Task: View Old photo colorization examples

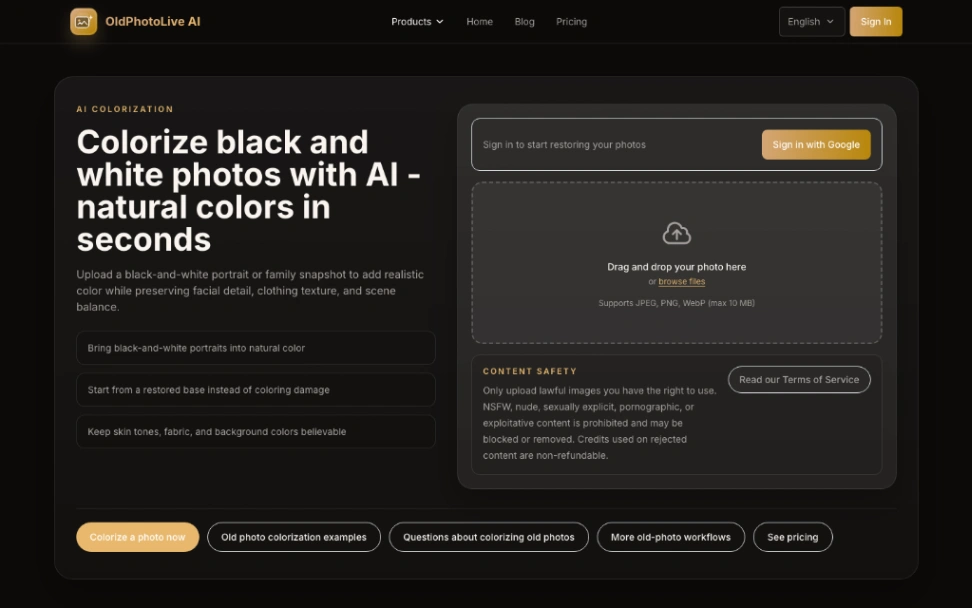Action: point(294,537)
